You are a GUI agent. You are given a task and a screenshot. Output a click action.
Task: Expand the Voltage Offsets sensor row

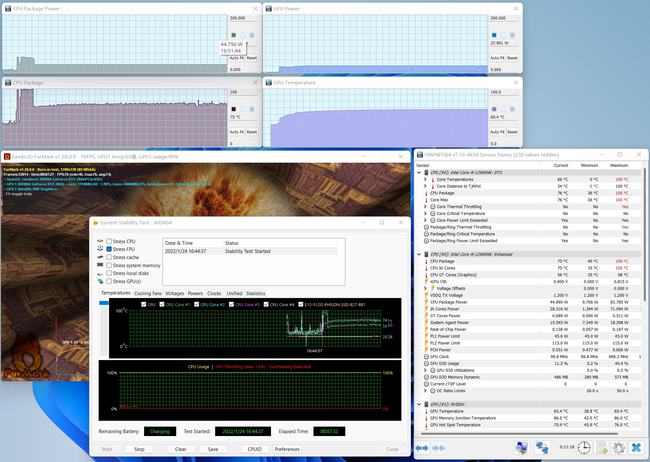pos(427,288)
